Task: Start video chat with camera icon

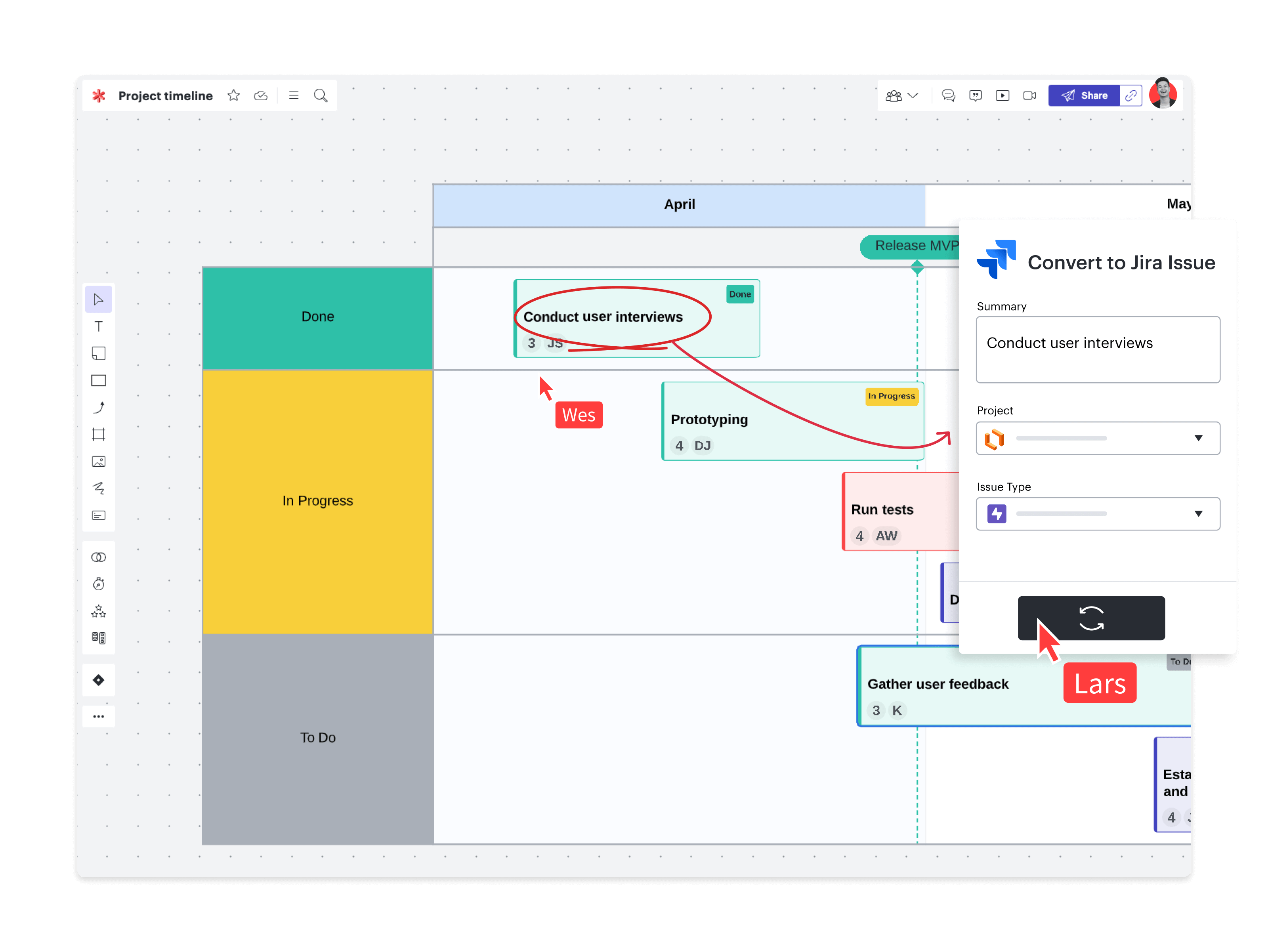Action: coord(1029,96)
